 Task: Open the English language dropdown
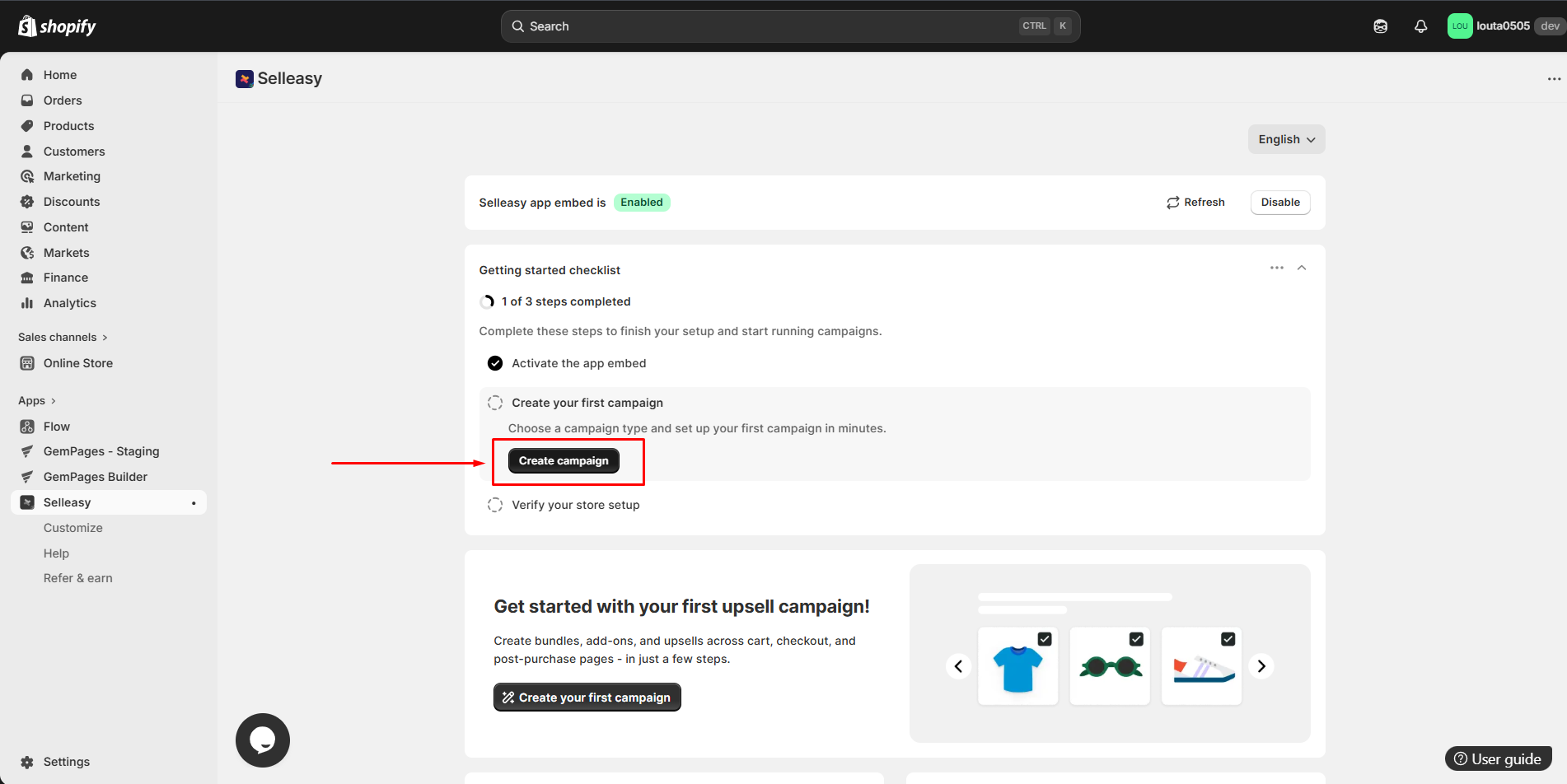[1285, 139]
